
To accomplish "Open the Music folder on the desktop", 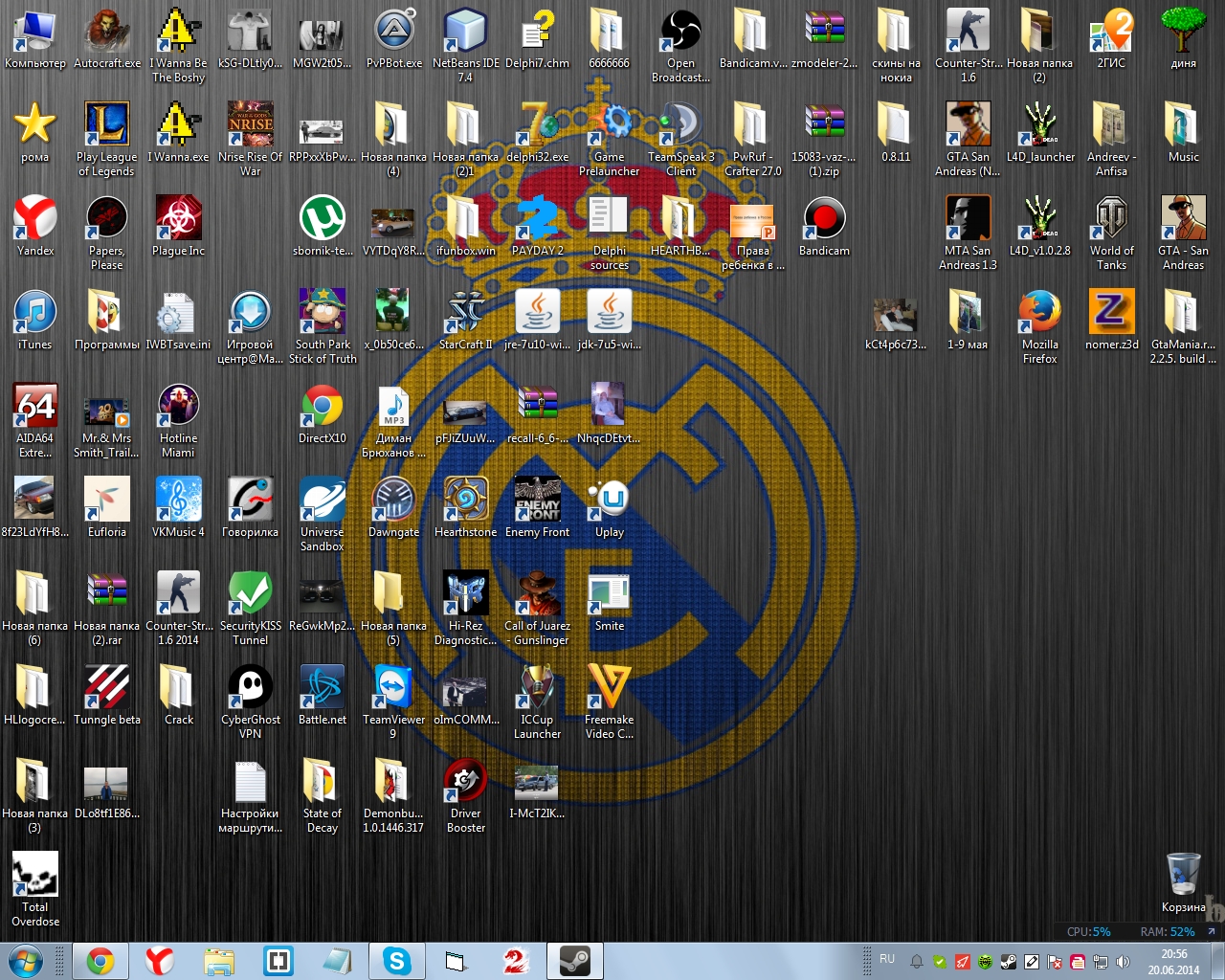I will tap(1184, 133).
